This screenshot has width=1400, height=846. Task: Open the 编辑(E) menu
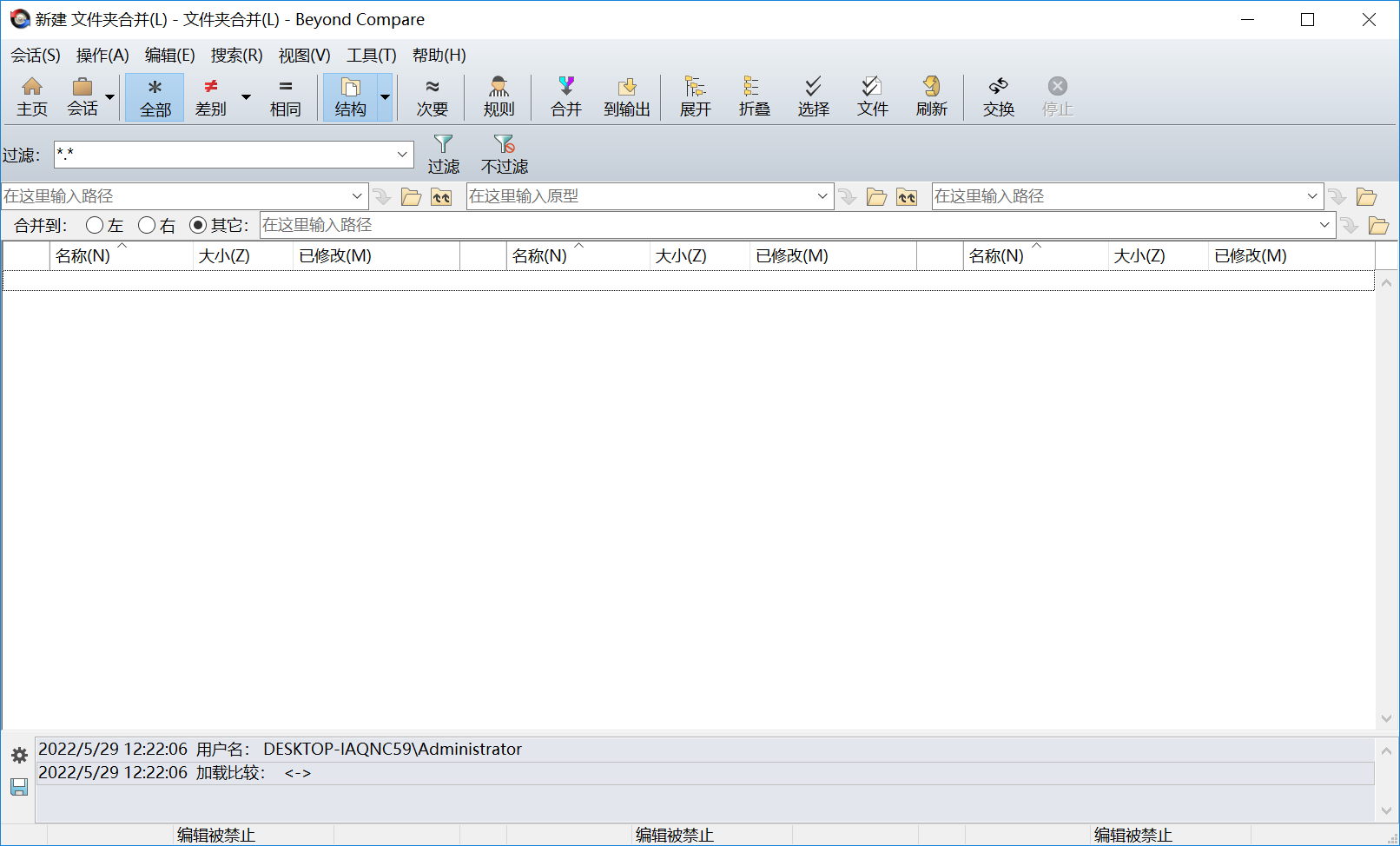click(x=169, y=56)
